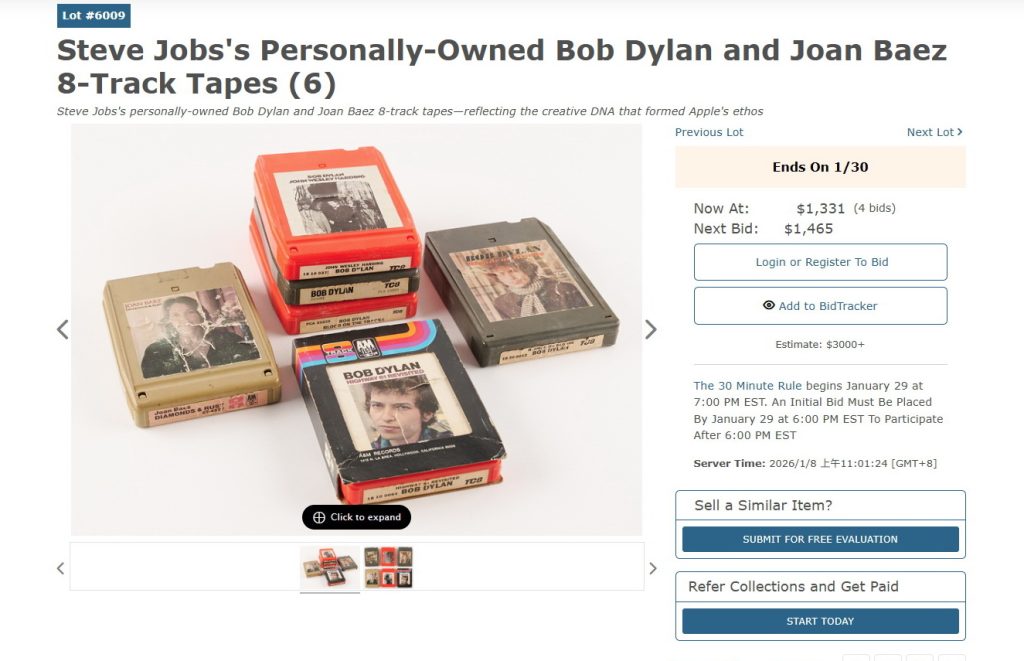
Task: Click the Lot #6009 badge
Action: [x=94, y=16]
